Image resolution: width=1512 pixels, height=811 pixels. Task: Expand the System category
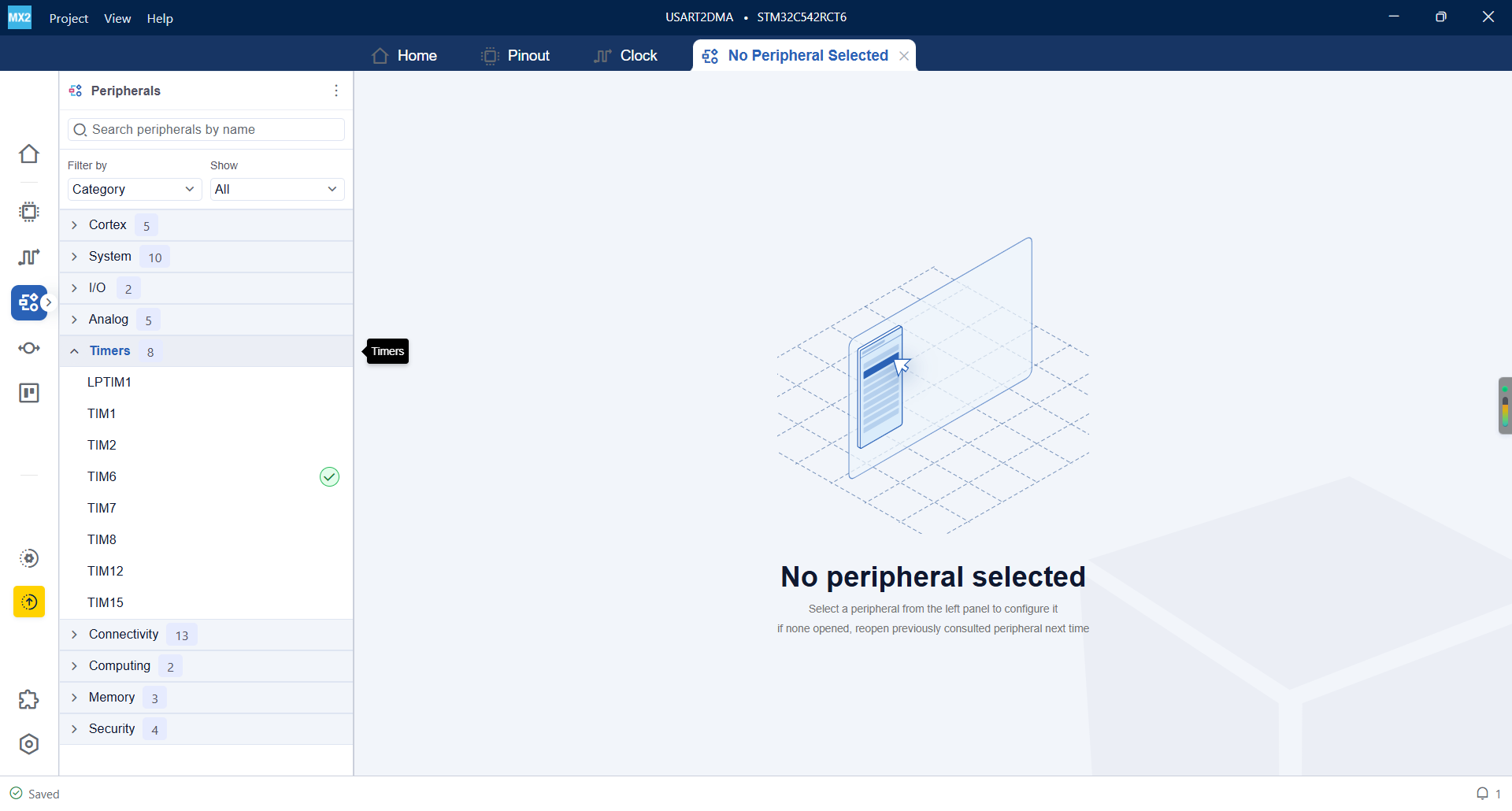206,257
